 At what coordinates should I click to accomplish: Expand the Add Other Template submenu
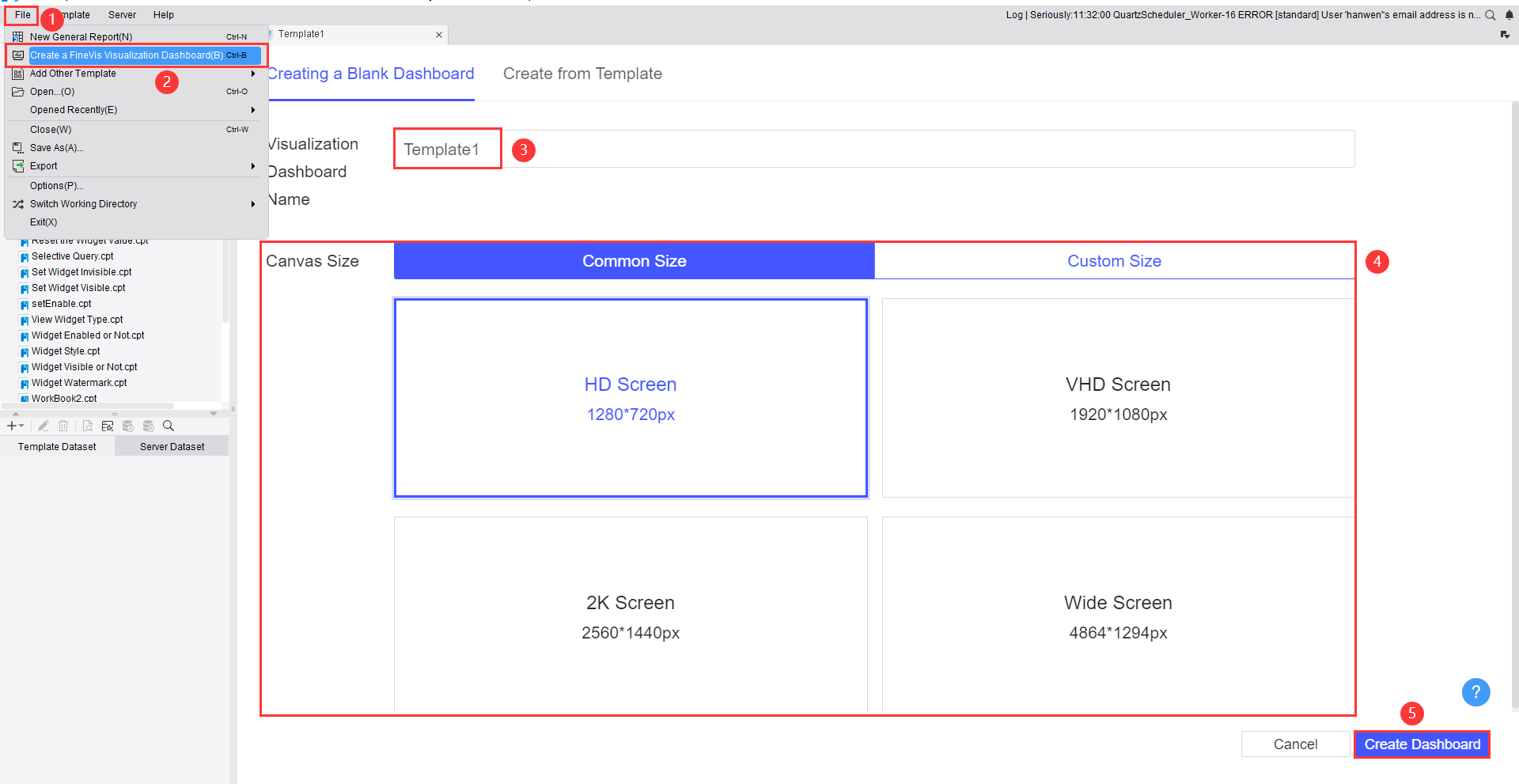tap(253, 73)
